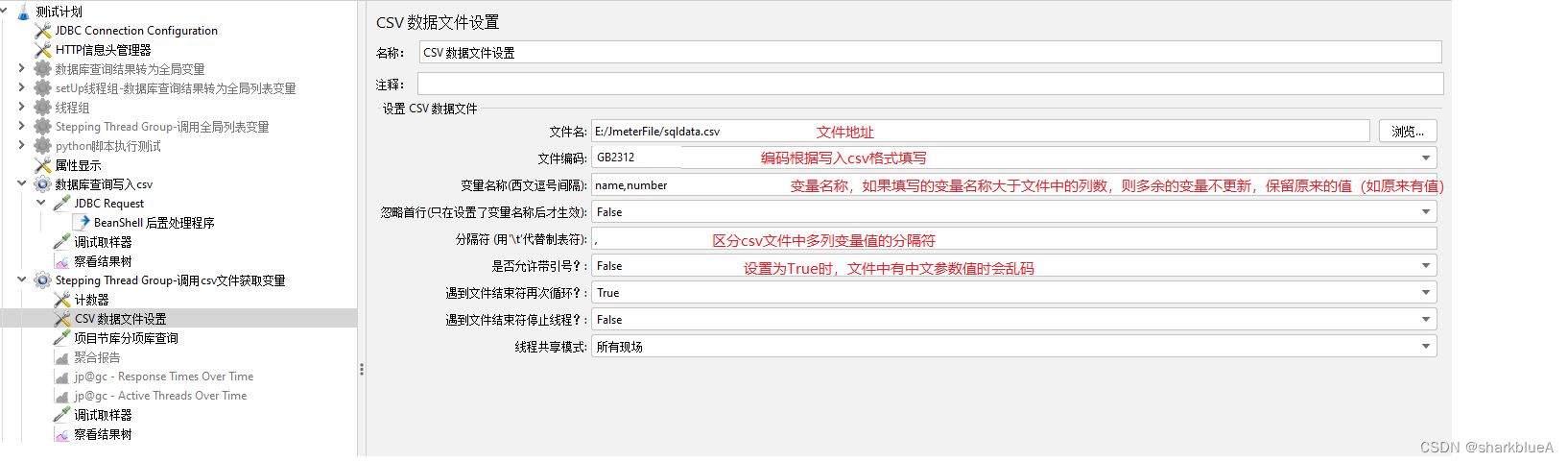Viewport: 1568px width, 462px height.
Task: Select jp@gc - Active Threads Over Time item
Action: pyautogui.click(x=160, y=396)
